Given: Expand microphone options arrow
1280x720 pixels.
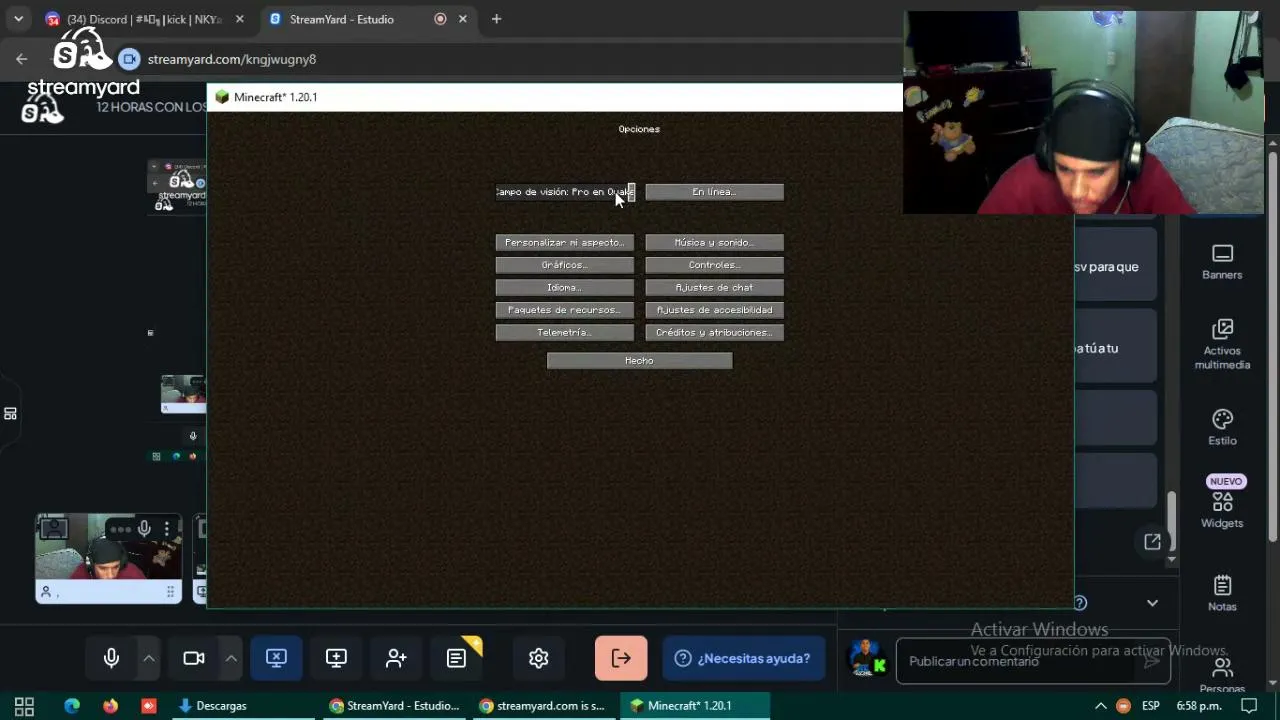Looking at the screenshot, I should [x=149, y=658].
